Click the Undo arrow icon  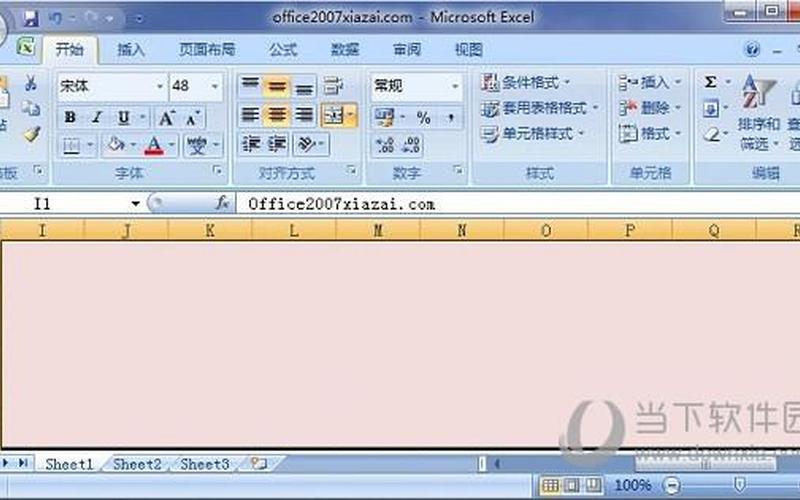click(55, 18)
